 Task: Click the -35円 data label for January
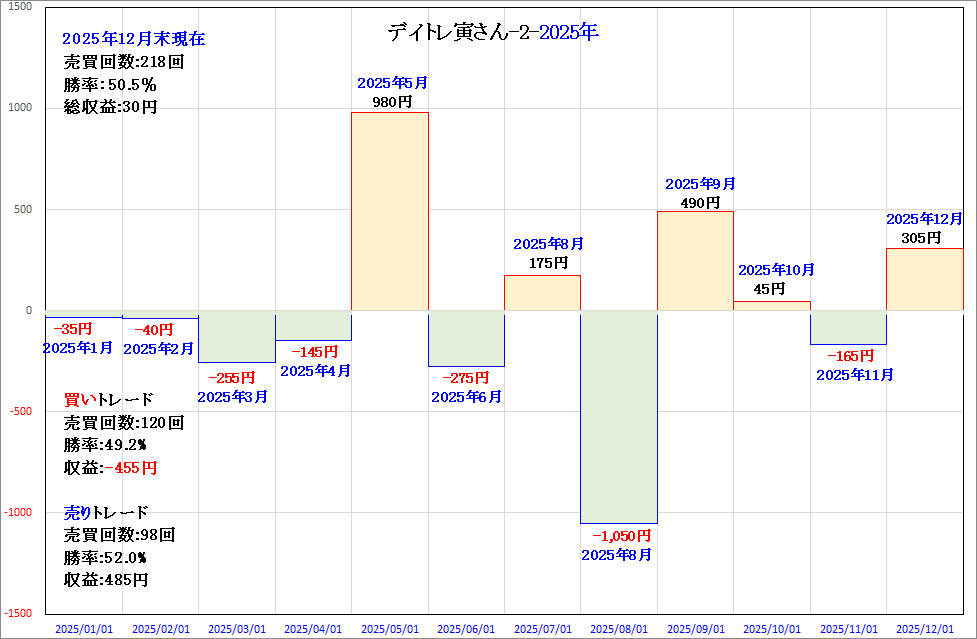click(72, 329)
